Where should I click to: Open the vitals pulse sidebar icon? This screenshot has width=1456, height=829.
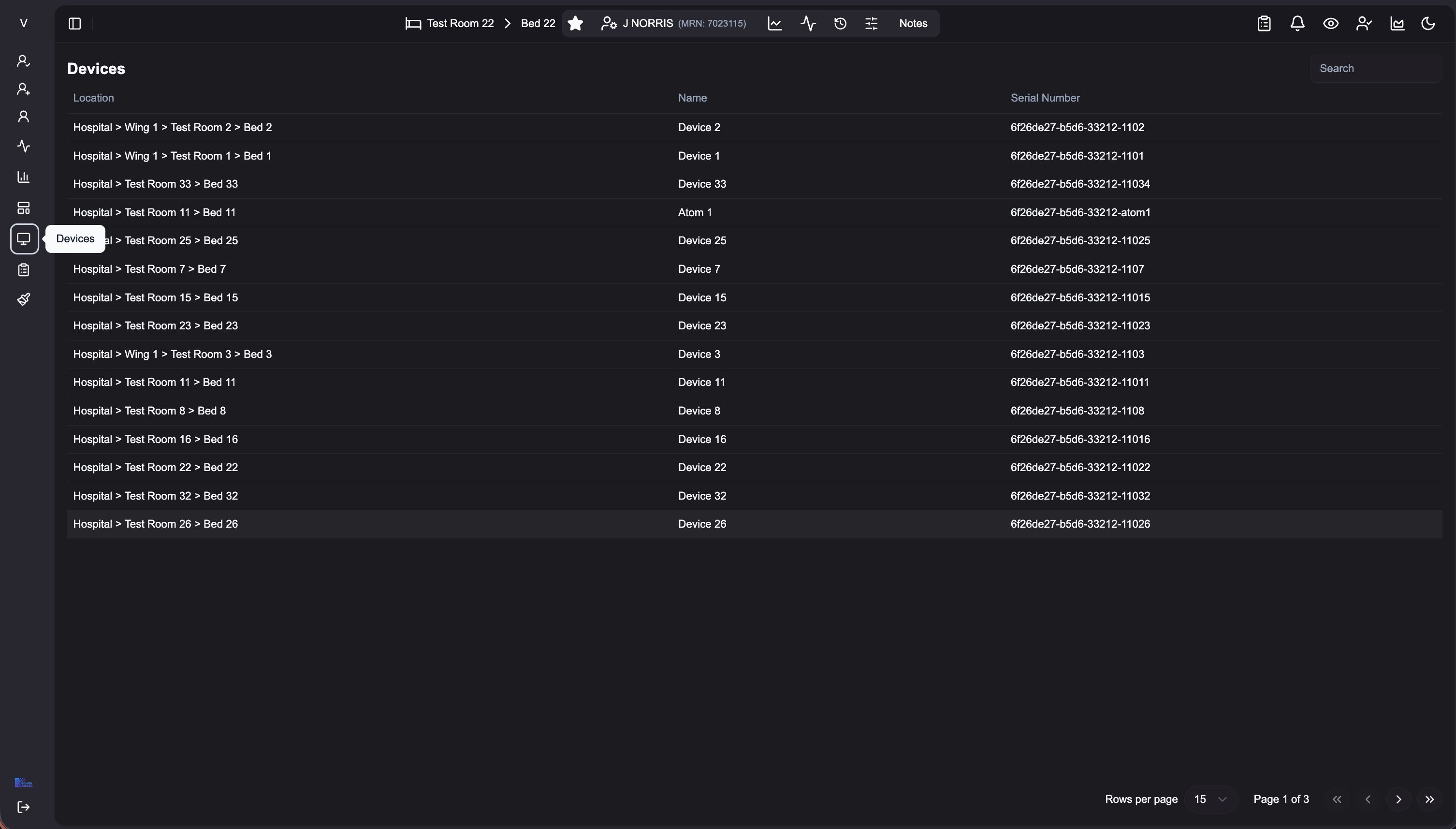[23, 147]
